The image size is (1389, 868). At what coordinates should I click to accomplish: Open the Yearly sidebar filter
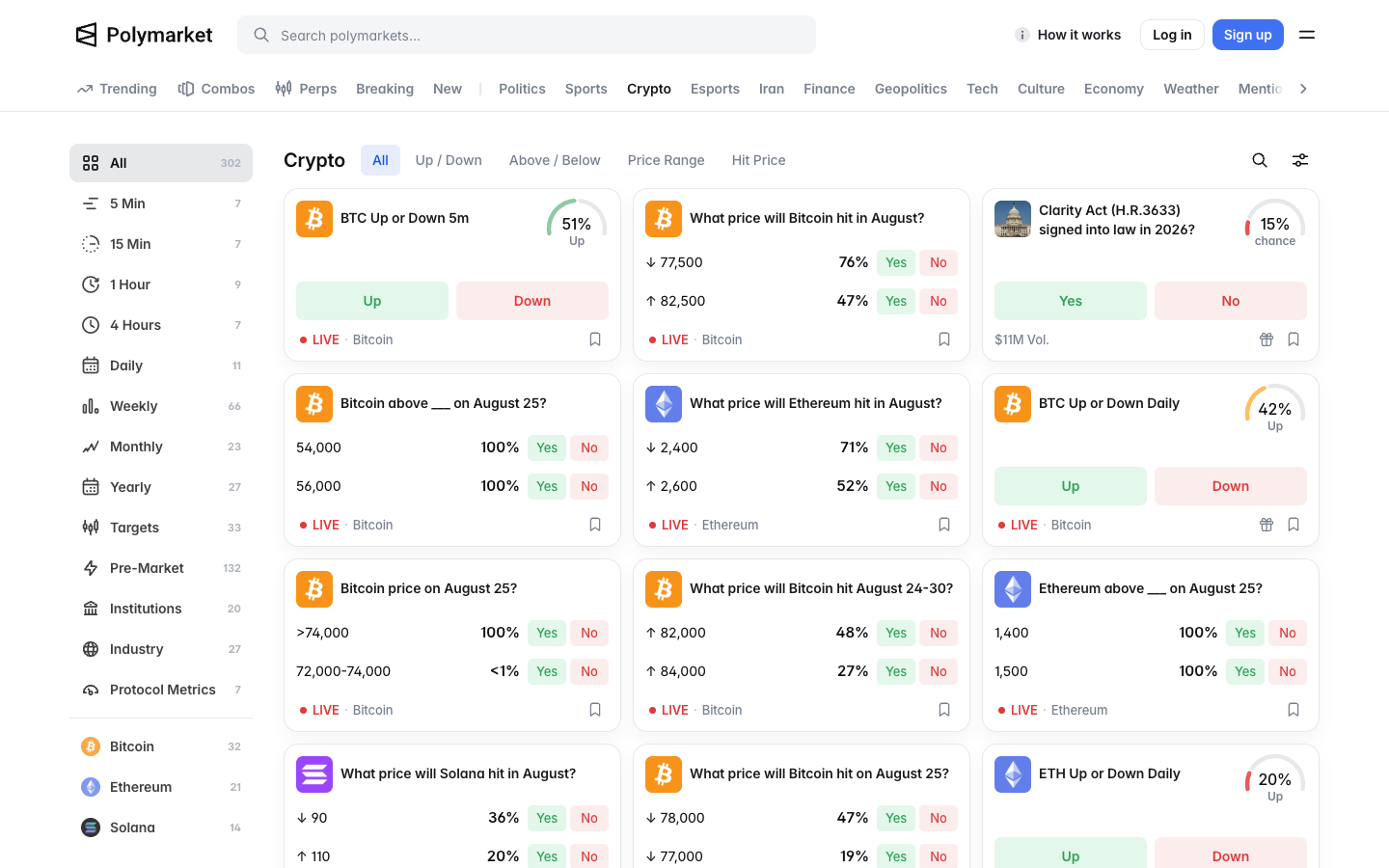click(x=161, y=487)
